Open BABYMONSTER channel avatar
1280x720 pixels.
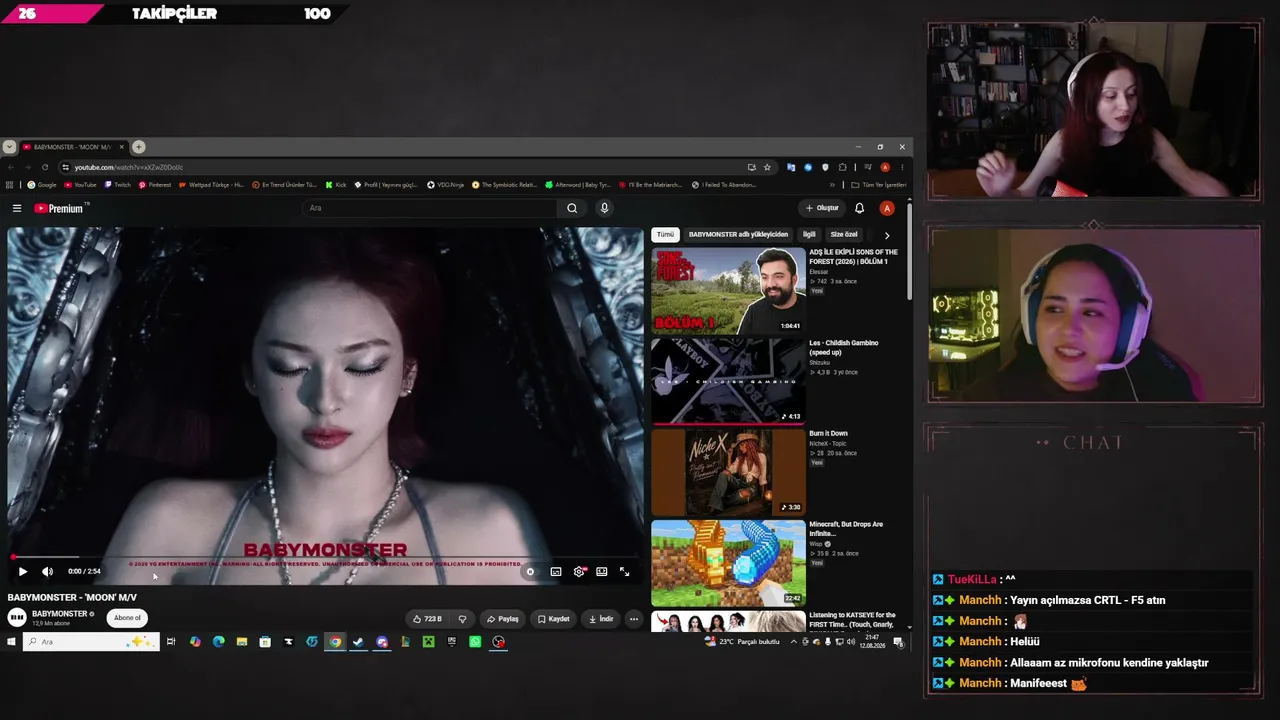[17, 618]
